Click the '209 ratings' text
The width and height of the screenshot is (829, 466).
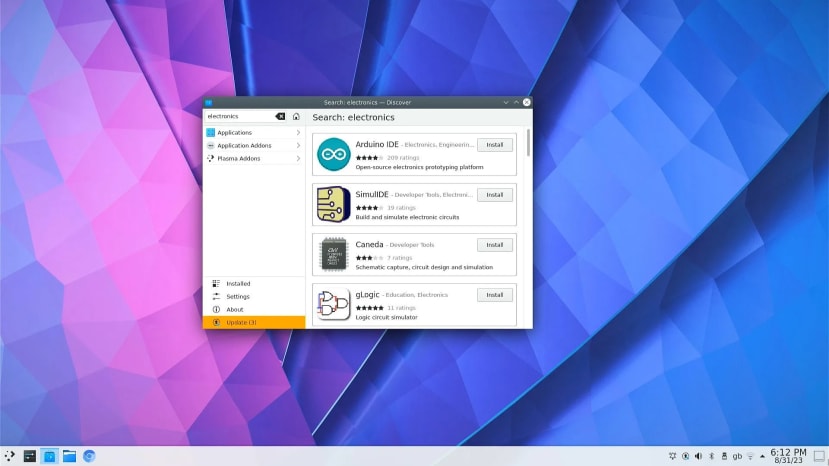[x=403, y=158]
